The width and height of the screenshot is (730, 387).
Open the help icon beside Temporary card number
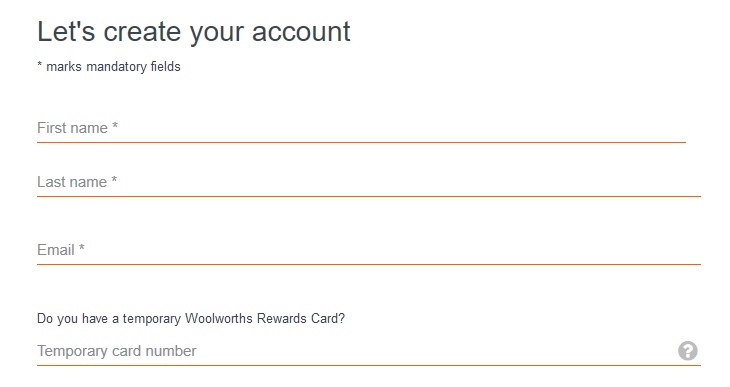(x=688, y=351)
